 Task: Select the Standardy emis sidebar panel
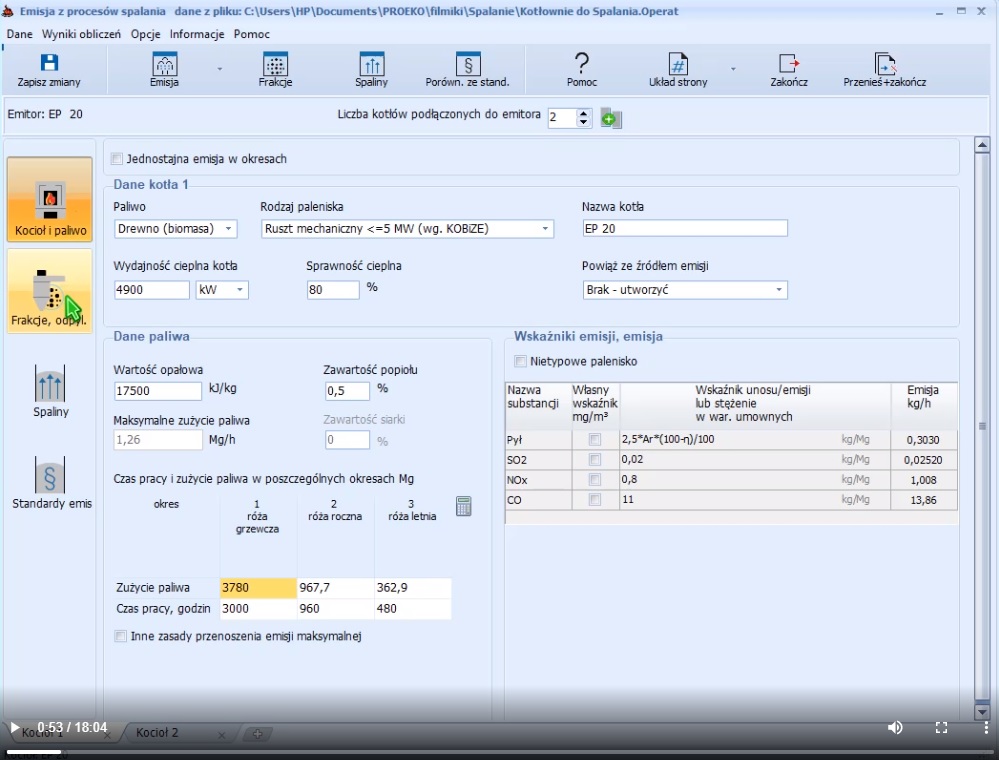pos(51,482)
